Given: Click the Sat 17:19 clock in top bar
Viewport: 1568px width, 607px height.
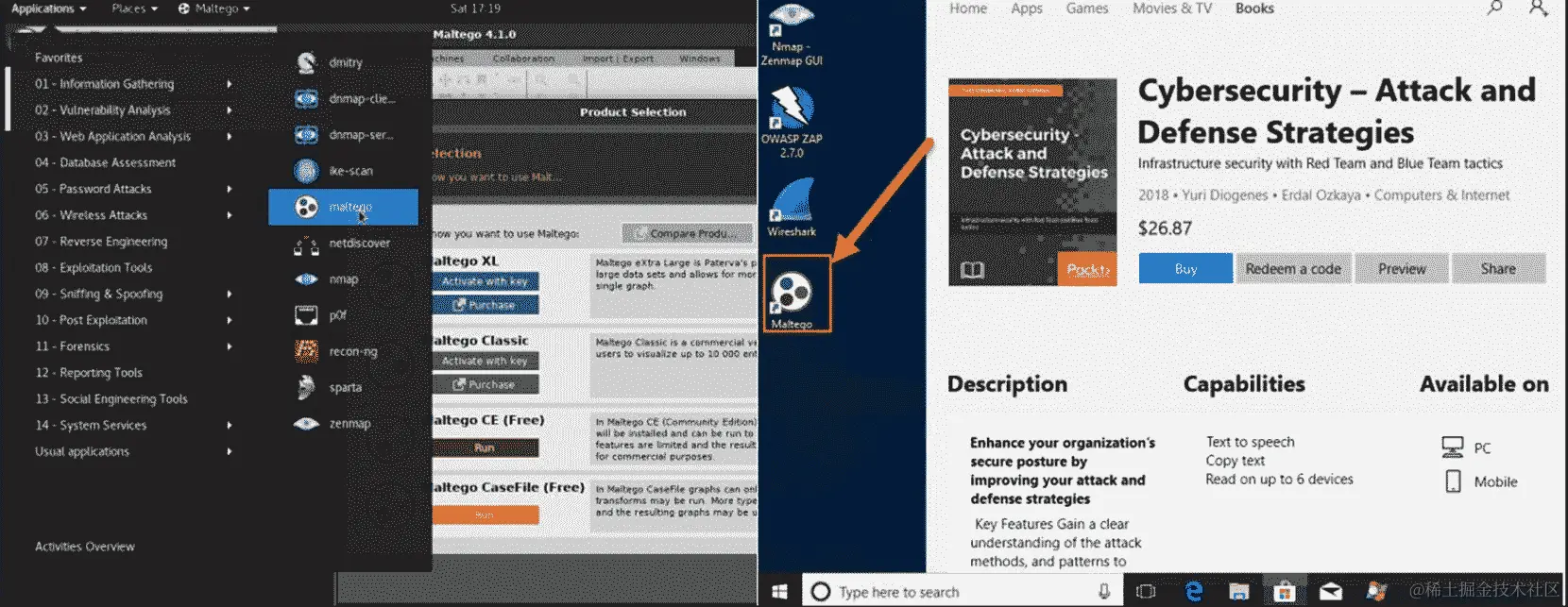Looking at the screenshot, I should pyautogui.click(x=475, y=8).
